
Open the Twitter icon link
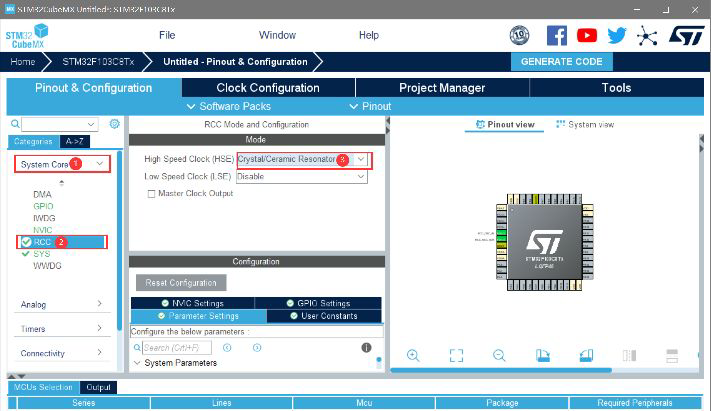coord(617,35)
